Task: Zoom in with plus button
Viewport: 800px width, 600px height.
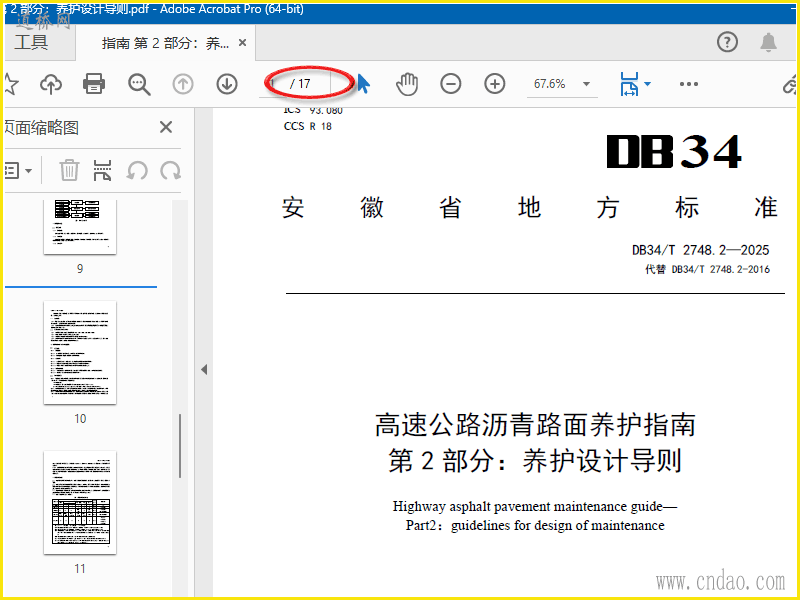Action: 495,84
